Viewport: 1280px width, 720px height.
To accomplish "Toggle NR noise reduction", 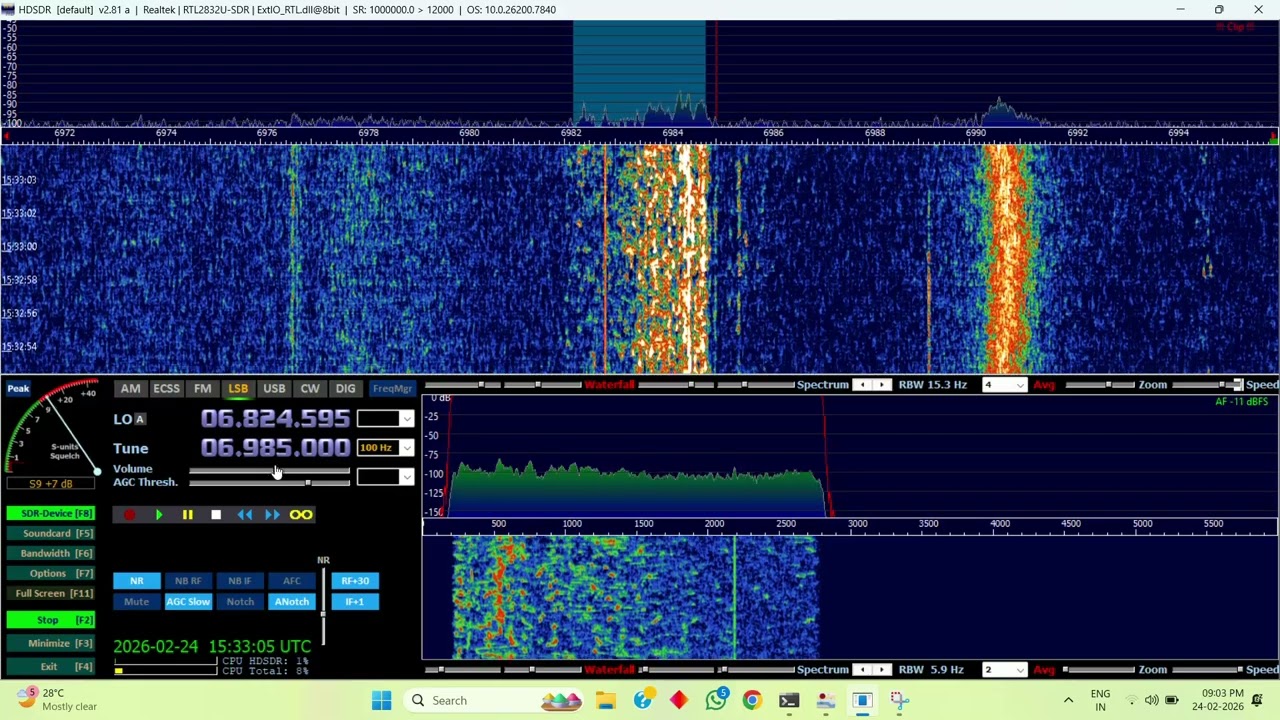I will click(136, 581).
